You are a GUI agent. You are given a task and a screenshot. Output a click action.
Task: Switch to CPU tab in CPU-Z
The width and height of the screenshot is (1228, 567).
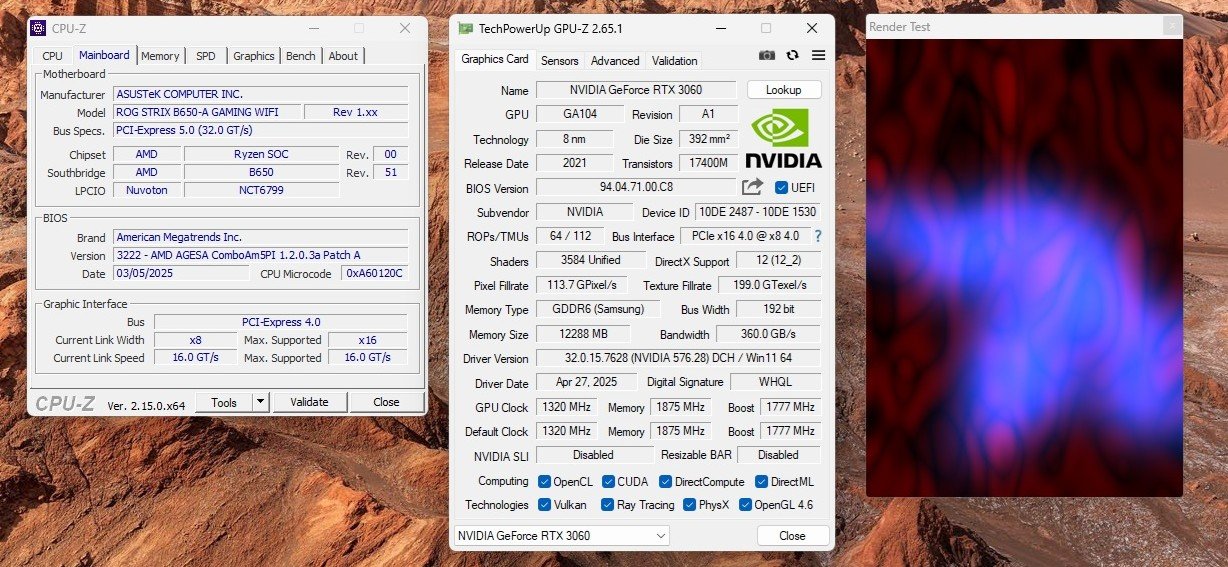click(x=52, y=56)
